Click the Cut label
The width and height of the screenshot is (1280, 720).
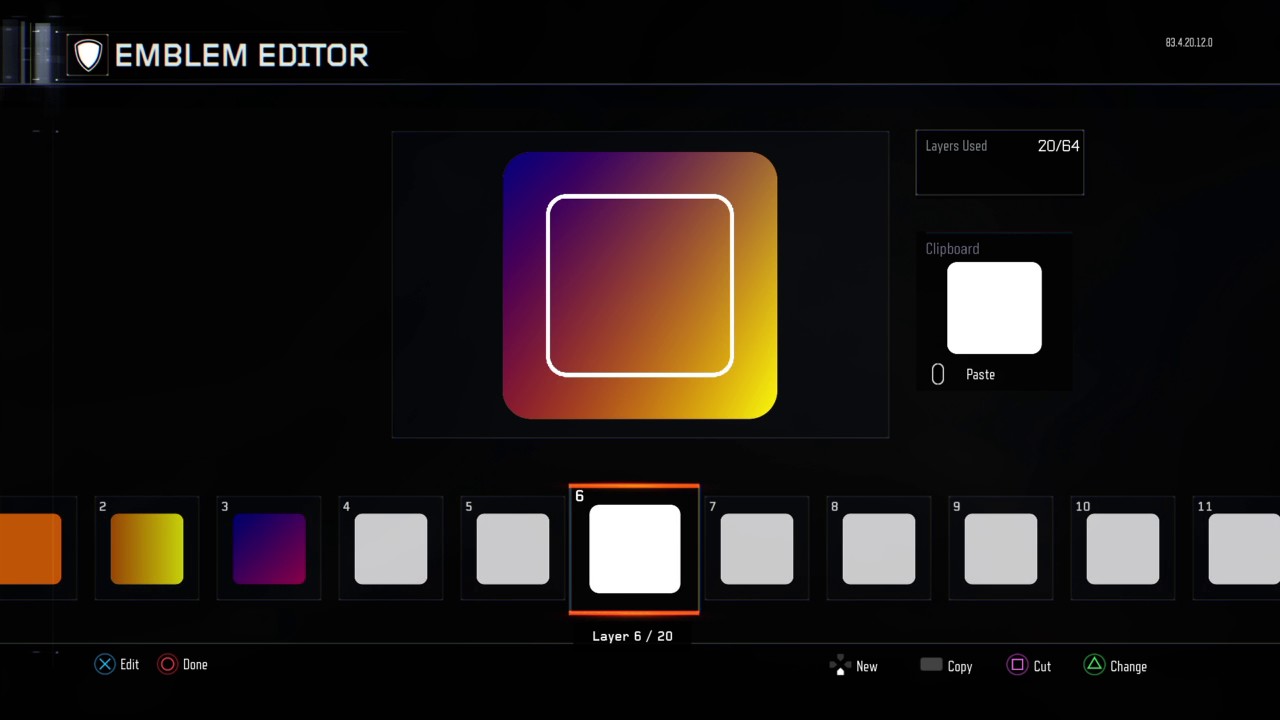(1042, 666)
